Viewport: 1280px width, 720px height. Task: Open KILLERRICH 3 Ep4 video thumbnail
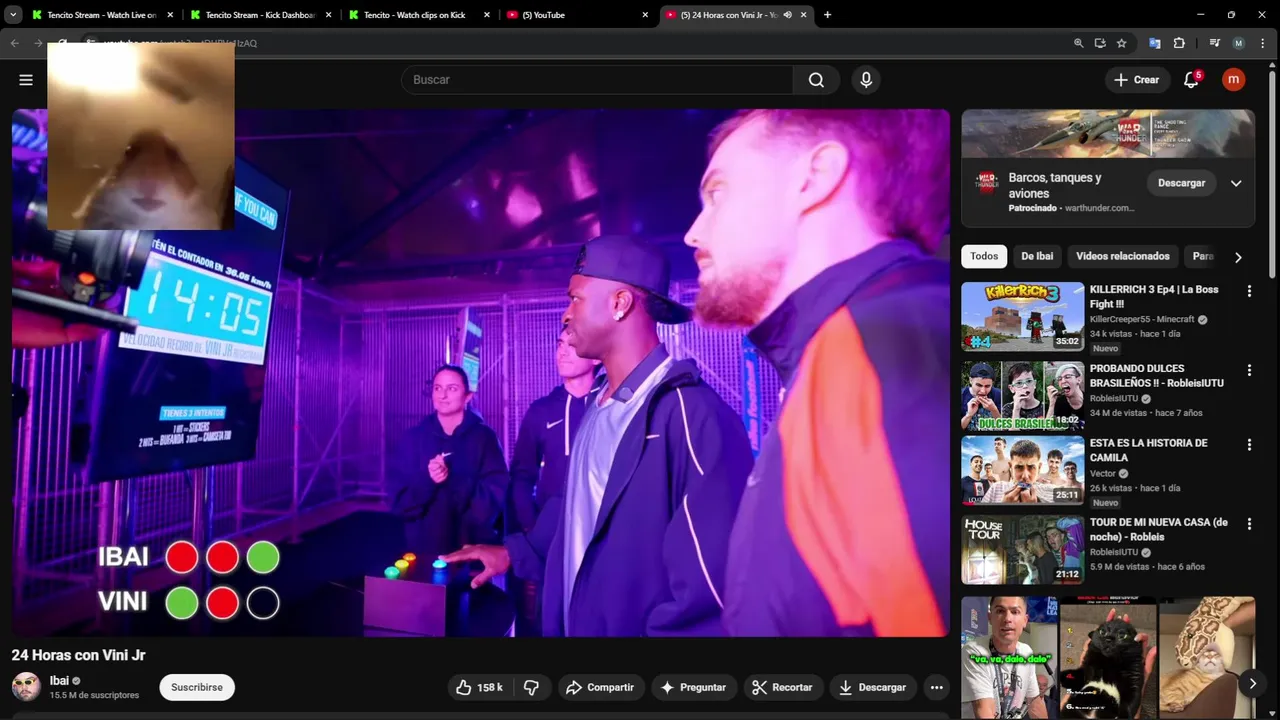tap(1022, 316)
